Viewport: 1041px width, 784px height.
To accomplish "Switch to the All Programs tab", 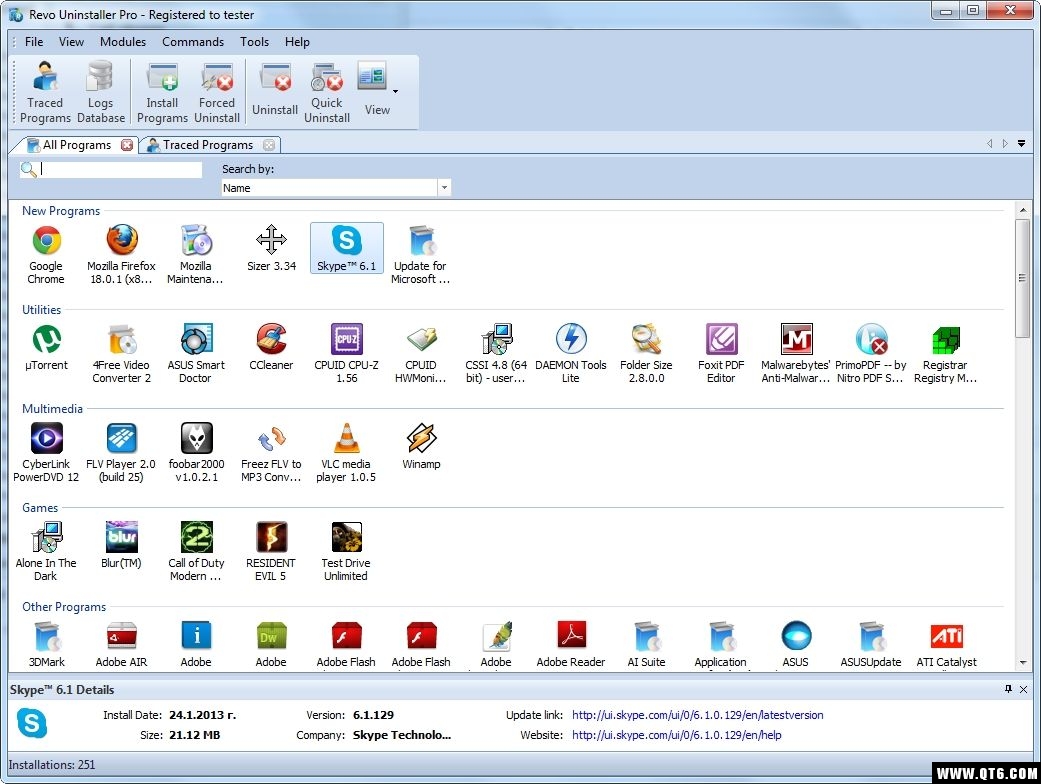I will pyautogui.click(x=76, y=145).
